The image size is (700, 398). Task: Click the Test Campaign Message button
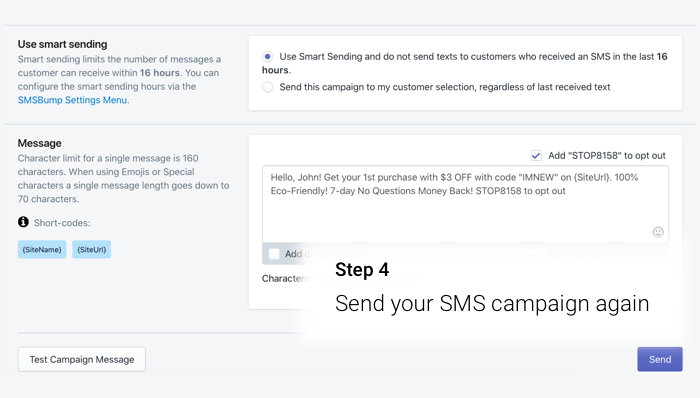[82, 359]
